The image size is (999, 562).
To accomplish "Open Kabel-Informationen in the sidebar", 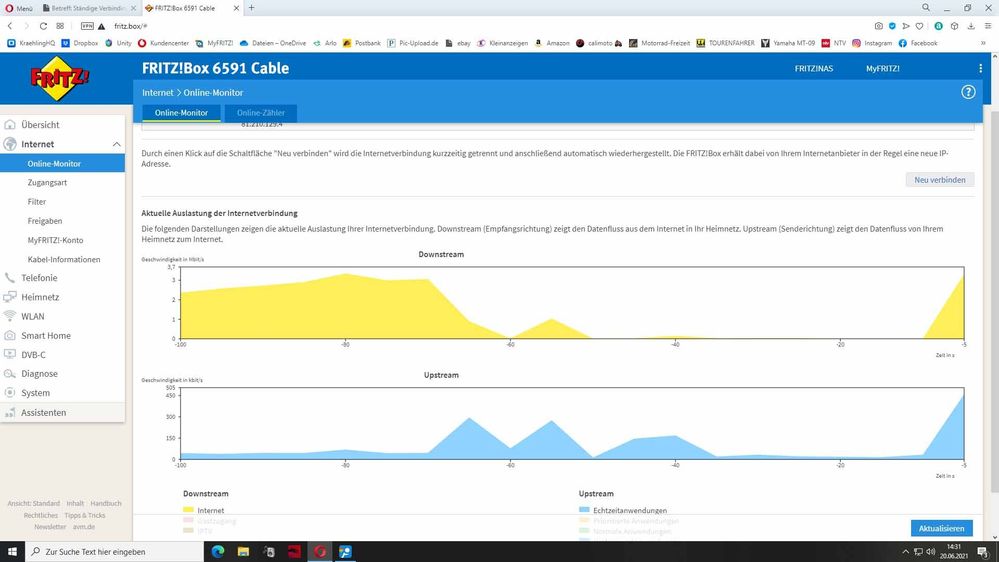I will (62, 259).
